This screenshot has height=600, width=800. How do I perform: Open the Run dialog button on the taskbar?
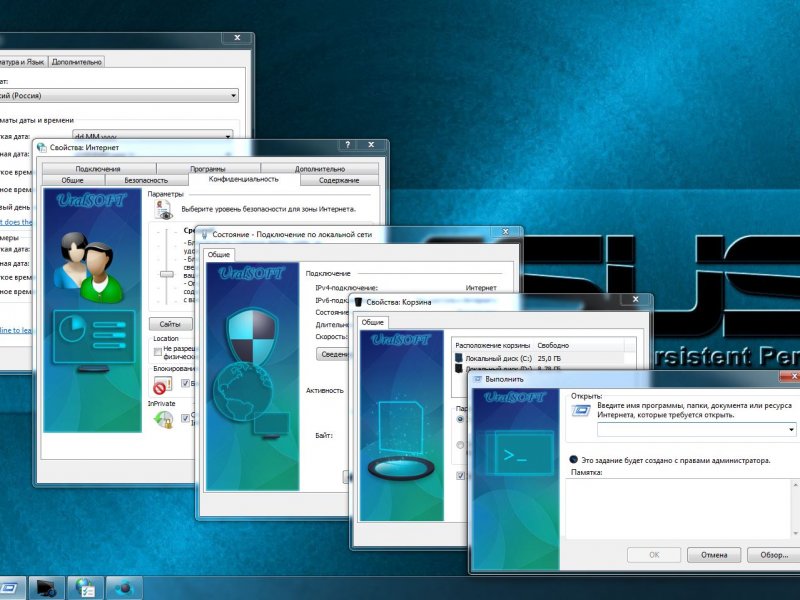9,588
